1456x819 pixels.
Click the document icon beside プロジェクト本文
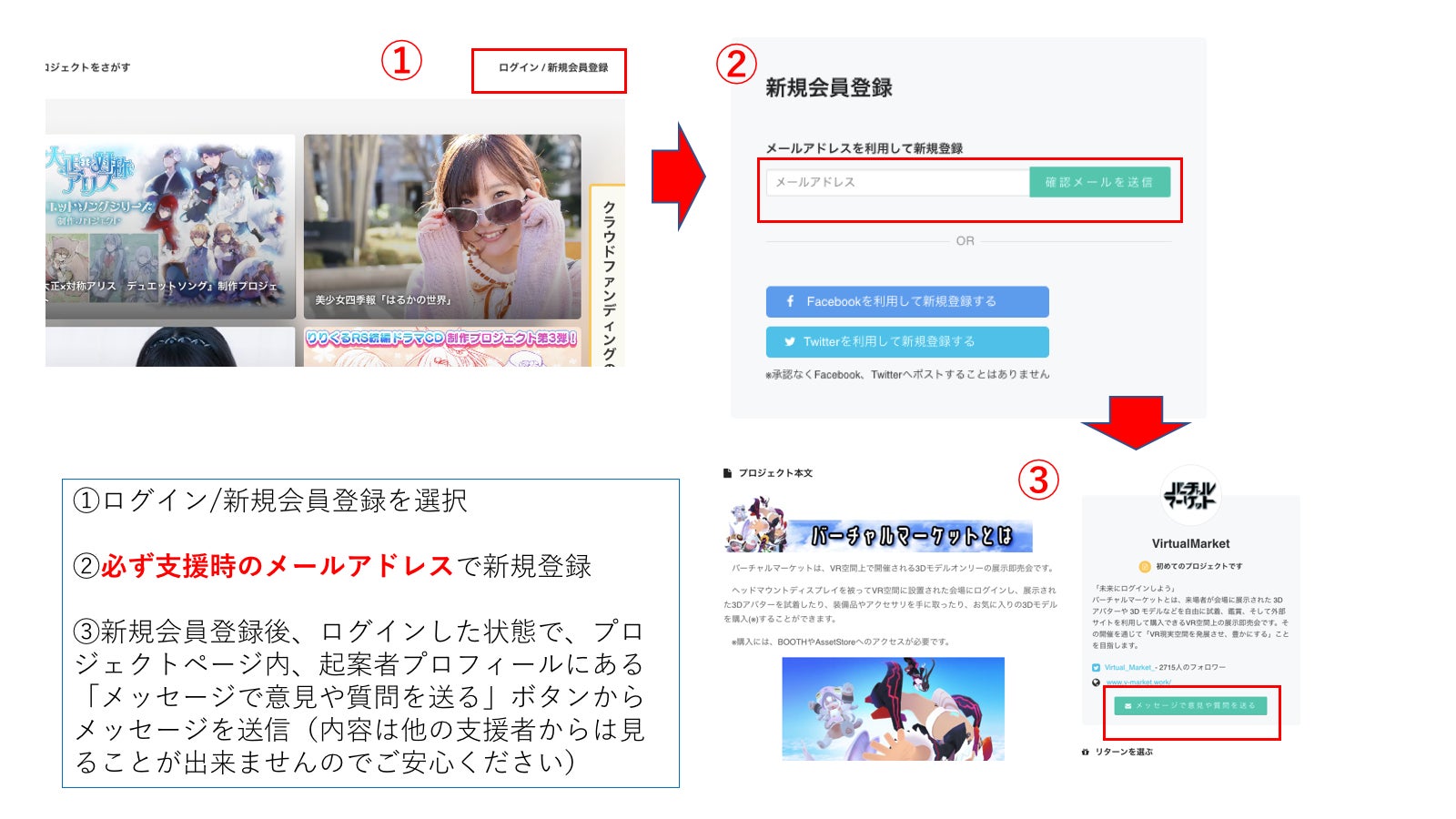727,473
